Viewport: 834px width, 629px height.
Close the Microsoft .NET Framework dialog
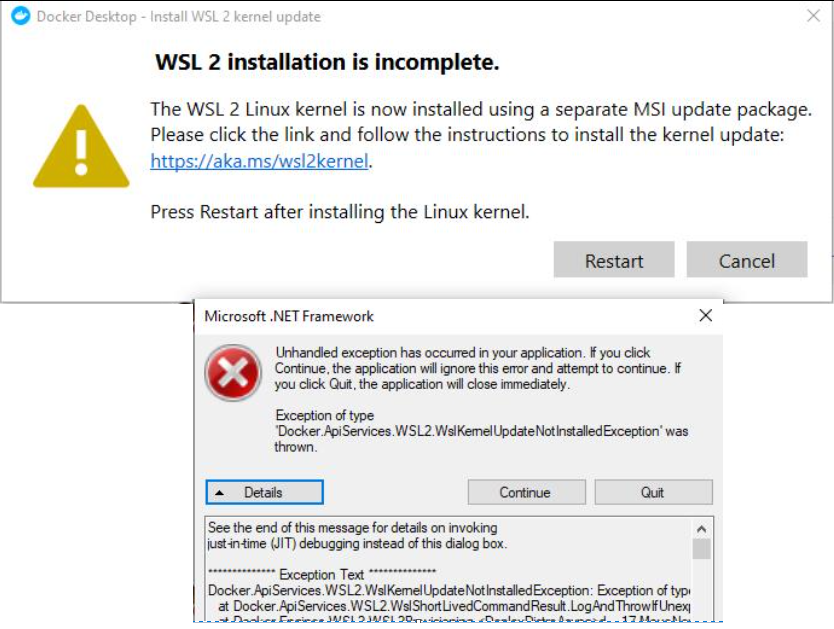(705, 316)
